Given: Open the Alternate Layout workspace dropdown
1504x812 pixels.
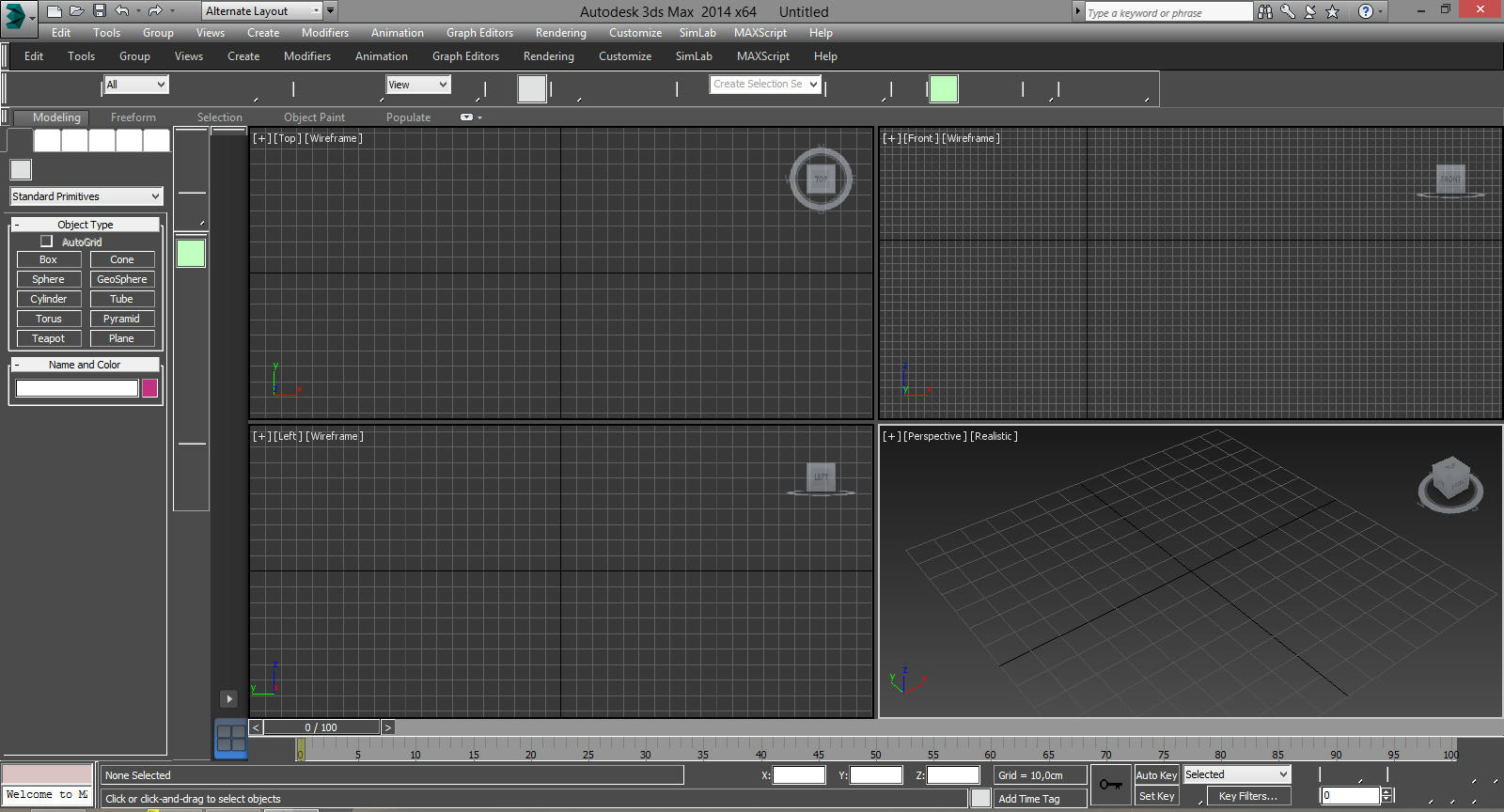Looking at the screenshot, I should pyautogui.click(x=261, y=11).
